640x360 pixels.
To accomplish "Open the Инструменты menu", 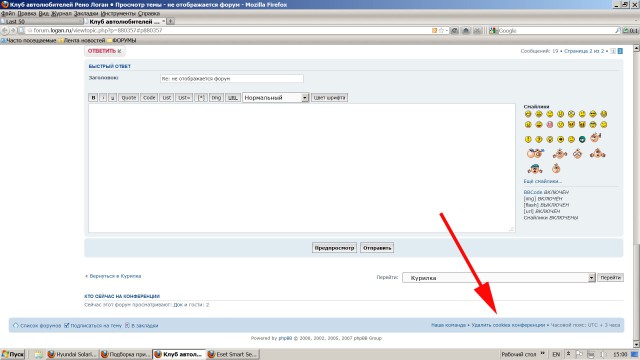I will 118,13.
